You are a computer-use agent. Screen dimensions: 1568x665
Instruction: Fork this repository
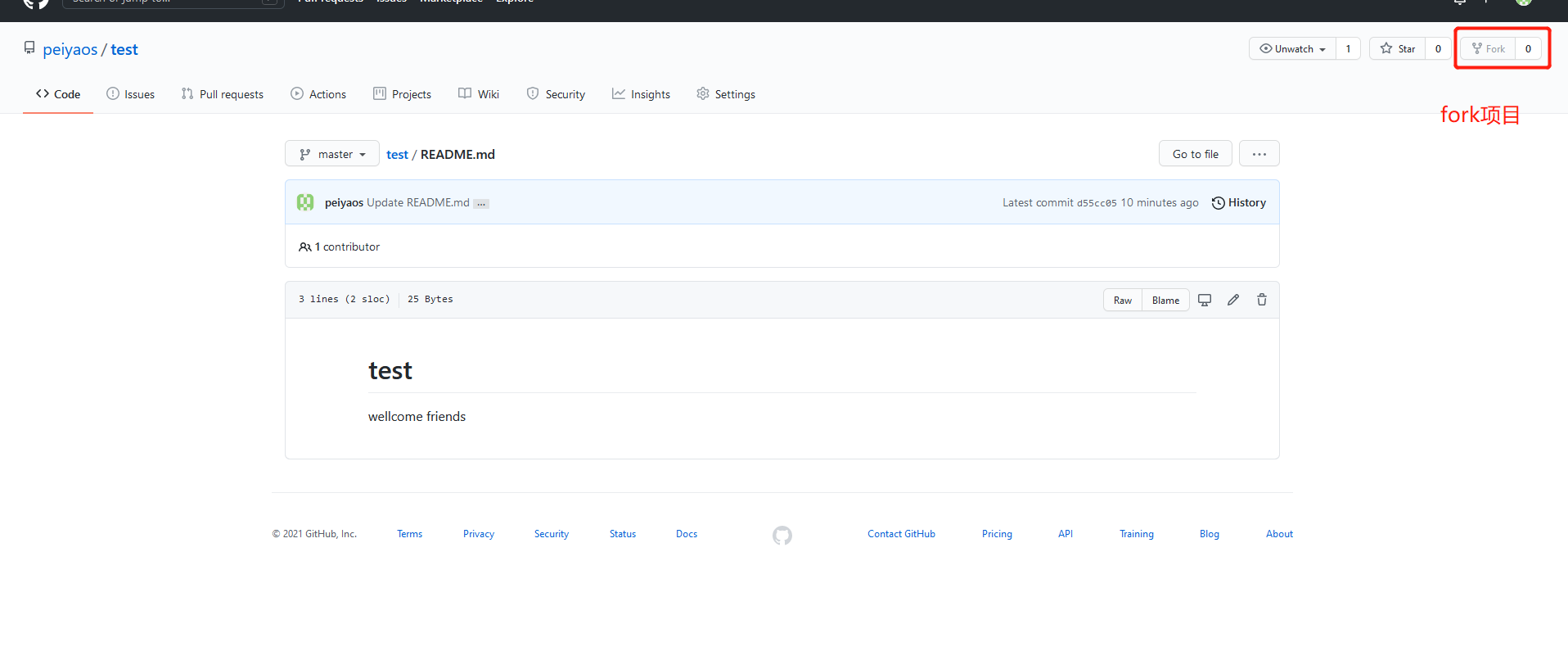point(1488,48)
